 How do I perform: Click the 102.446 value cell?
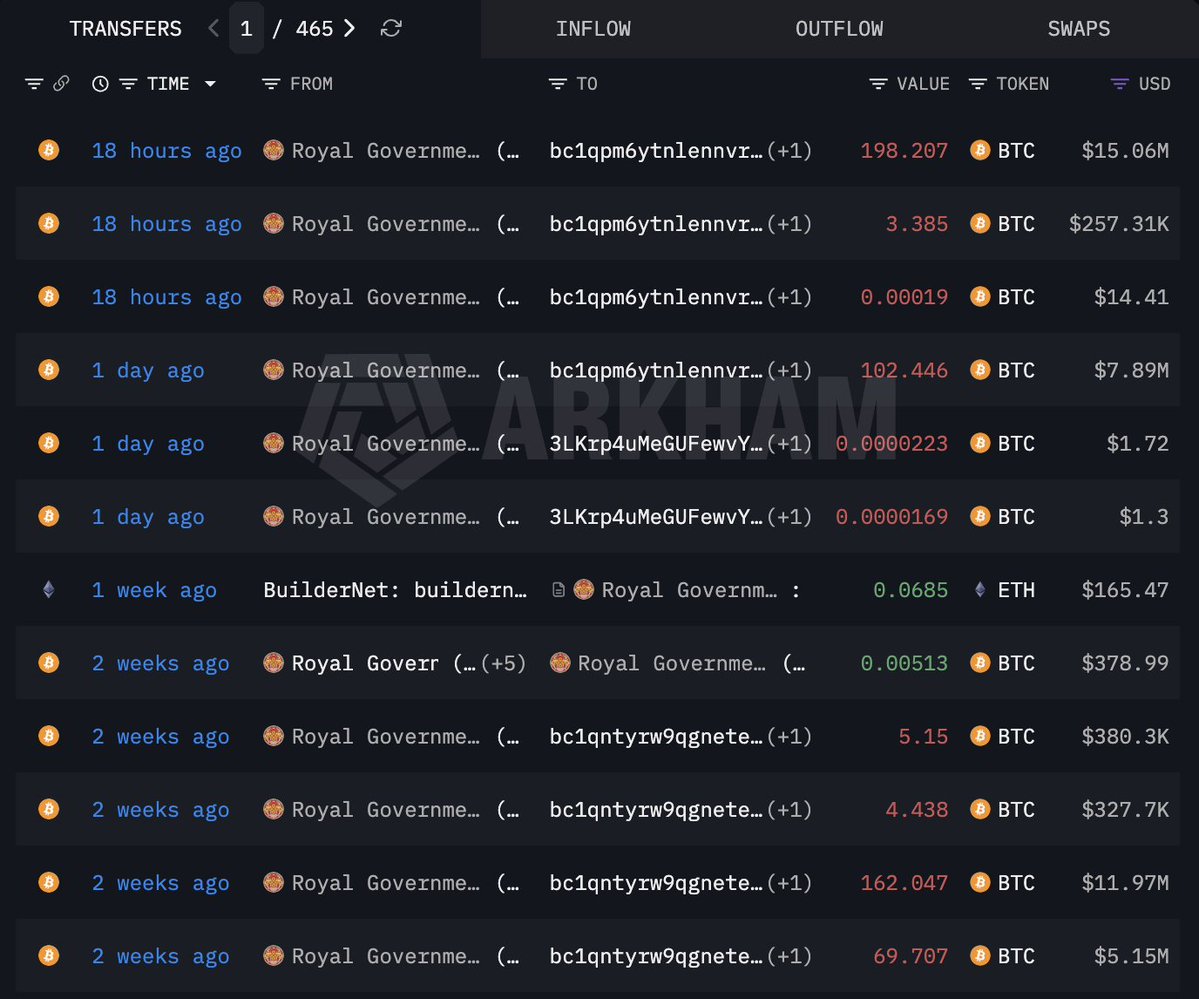(x=904, y=370)
